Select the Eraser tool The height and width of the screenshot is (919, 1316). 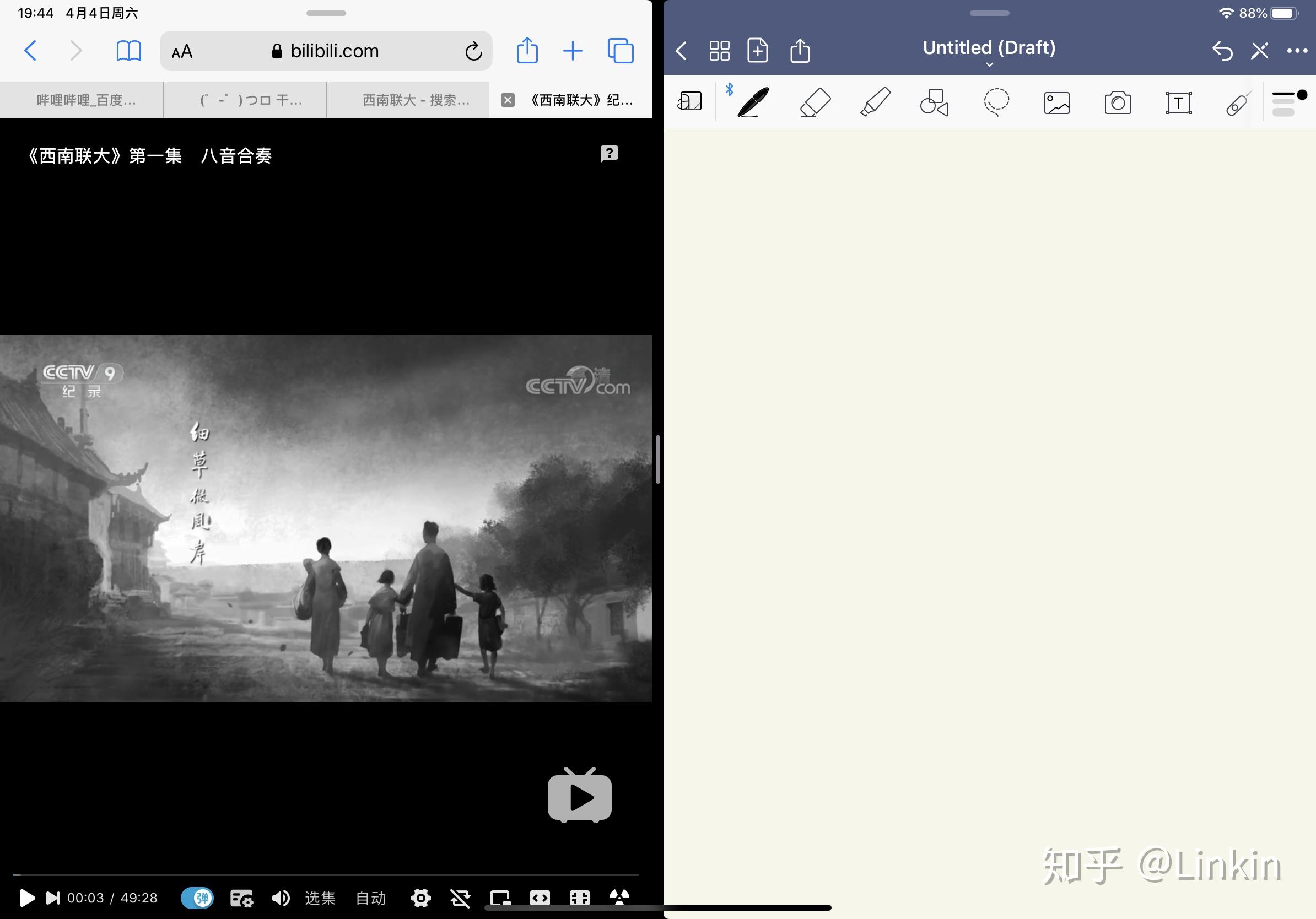pyautogui.click(x=815, y=102)
